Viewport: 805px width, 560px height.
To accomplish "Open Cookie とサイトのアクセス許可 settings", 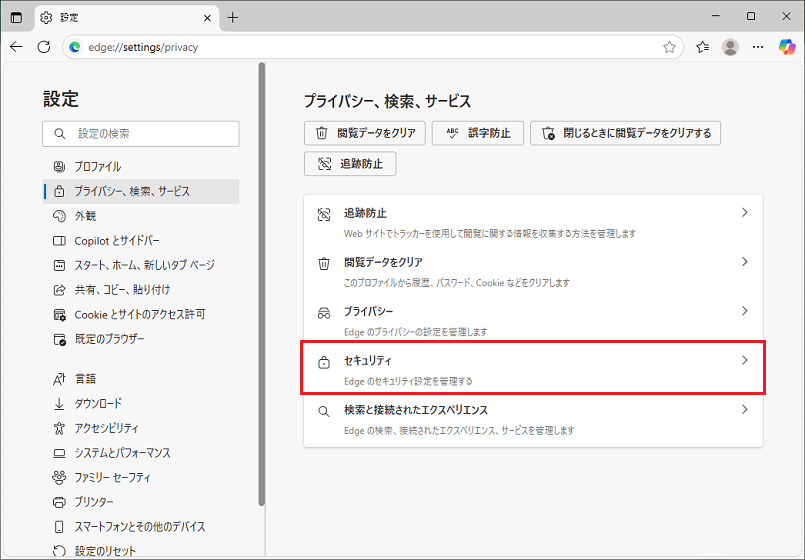I will (x=141, y=315).
